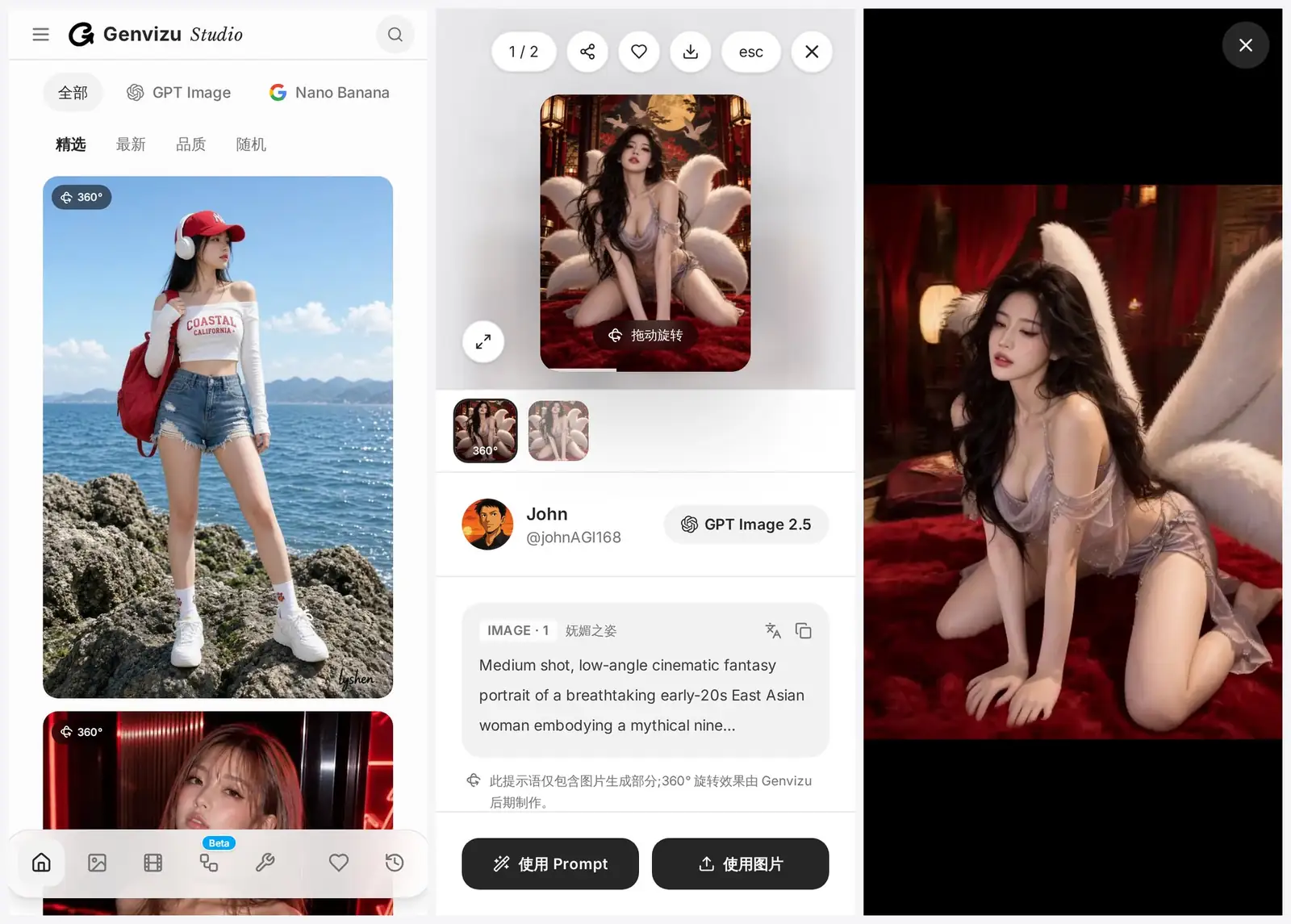
Task: Click the 使用 Prompt button
Action: tap(550, 864)
